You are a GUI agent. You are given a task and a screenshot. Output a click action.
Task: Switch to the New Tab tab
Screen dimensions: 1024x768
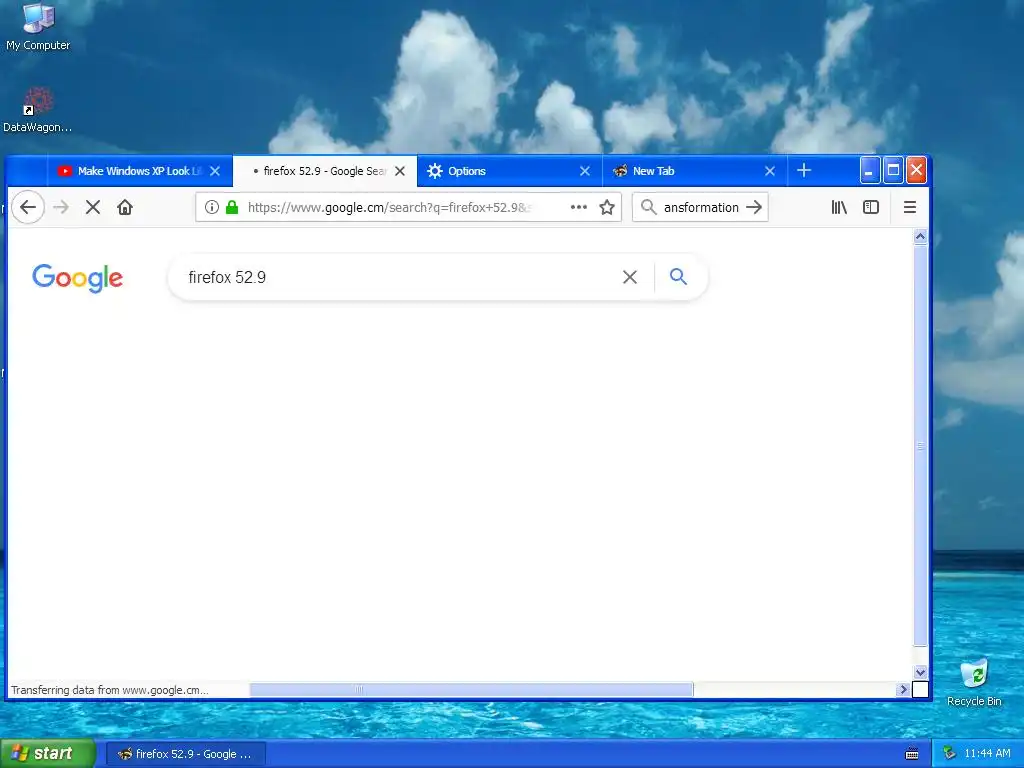694,171
